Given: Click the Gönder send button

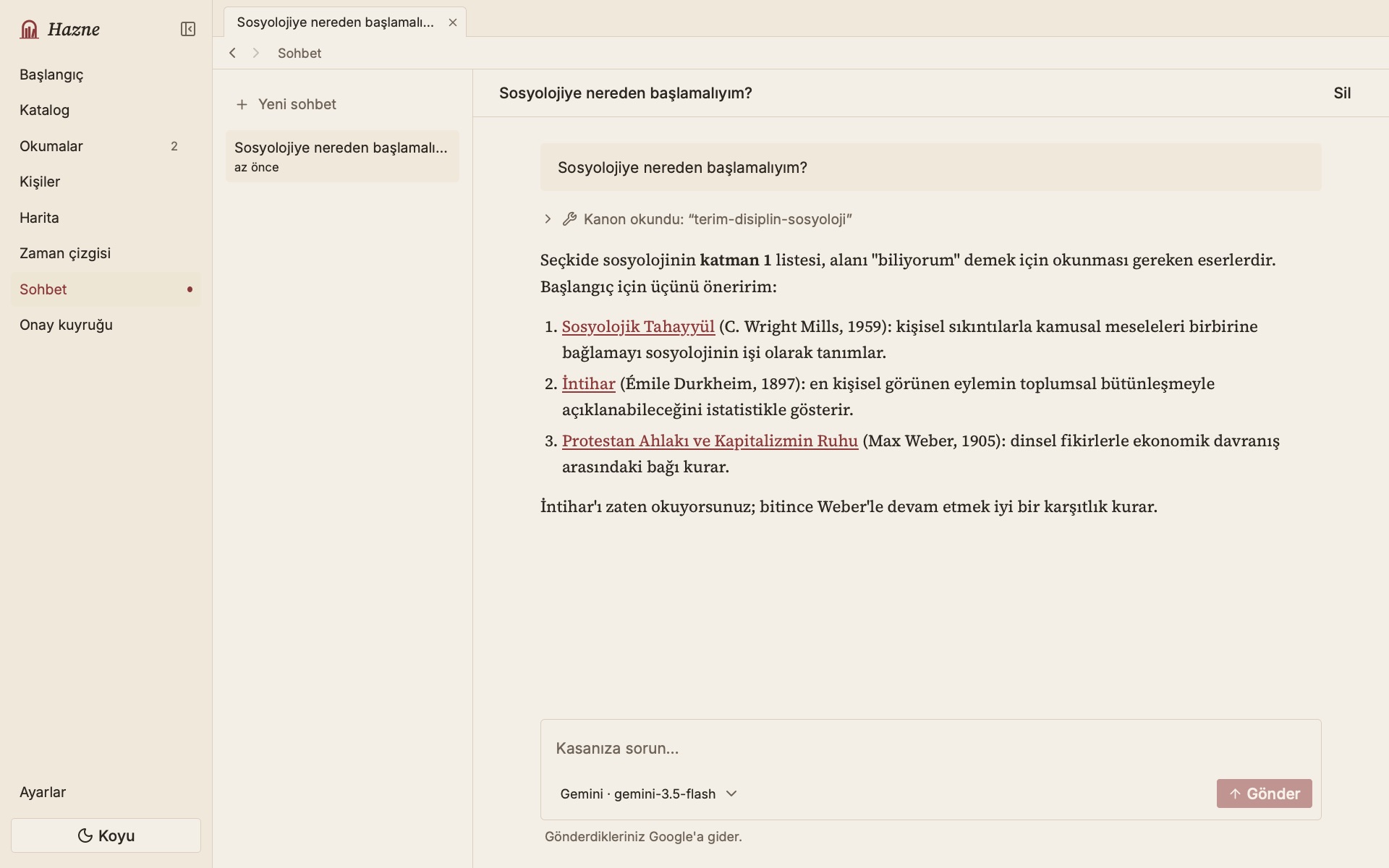Looking at the screenshot, I should tap(1264, 793).
